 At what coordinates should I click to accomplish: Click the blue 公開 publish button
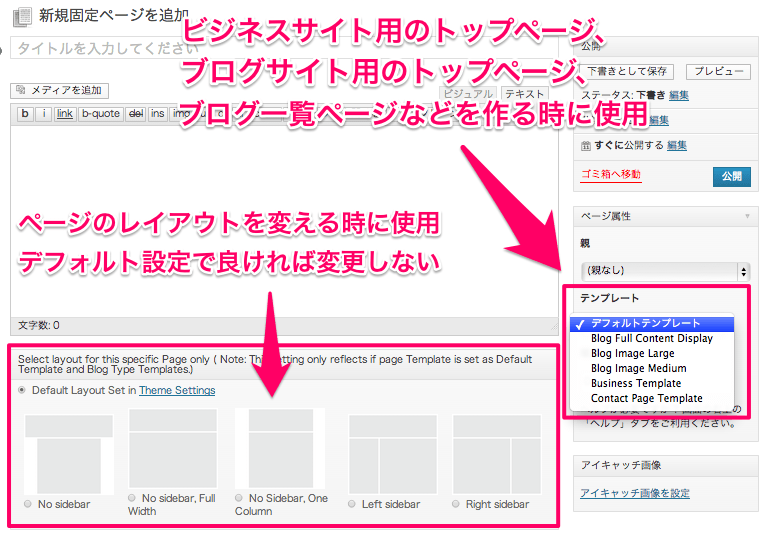click(x=731, y=177)
